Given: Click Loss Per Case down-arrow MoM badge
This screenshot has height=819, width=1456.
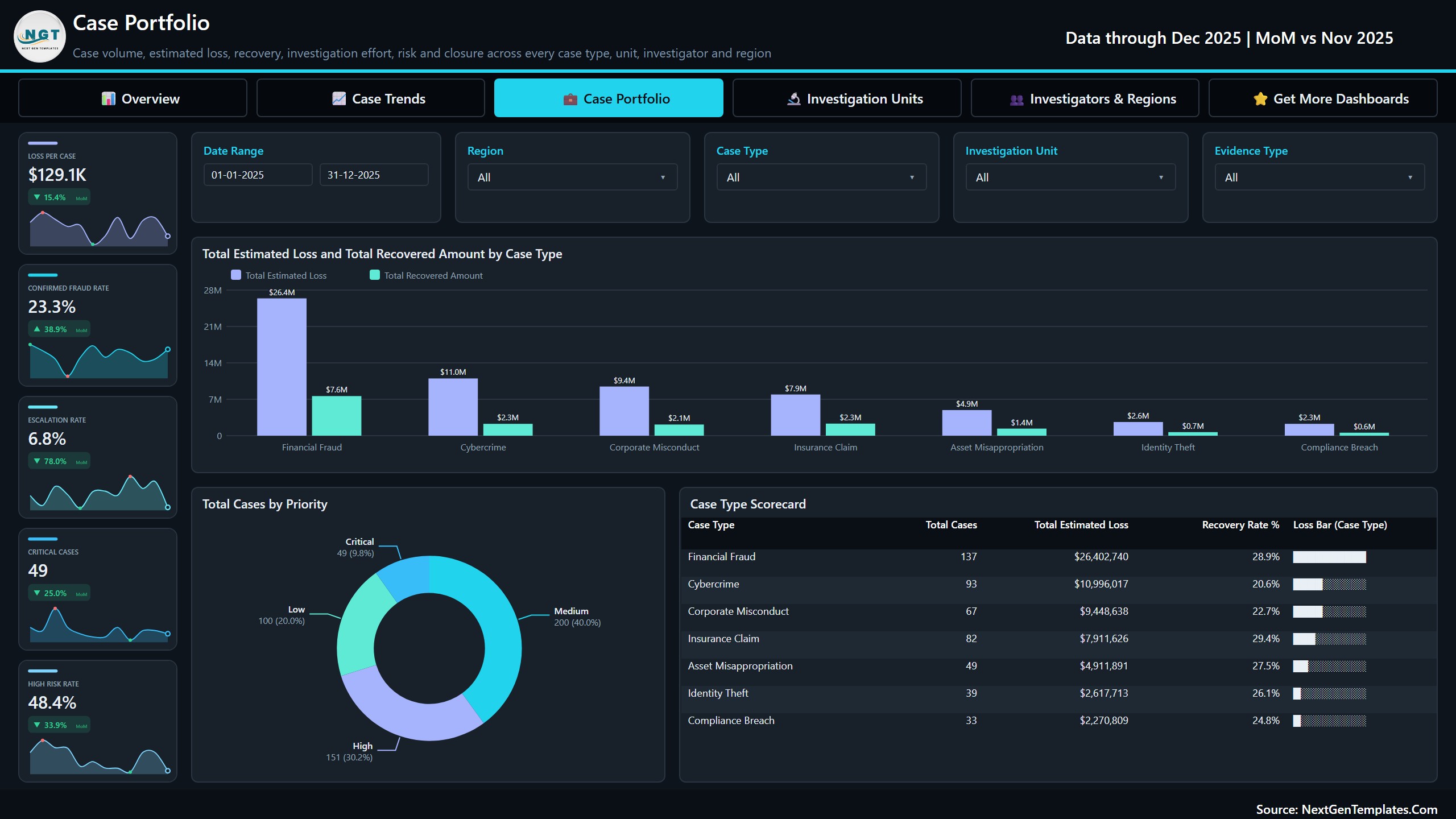Looking at the screenshot, I should (x=59, y=197).
